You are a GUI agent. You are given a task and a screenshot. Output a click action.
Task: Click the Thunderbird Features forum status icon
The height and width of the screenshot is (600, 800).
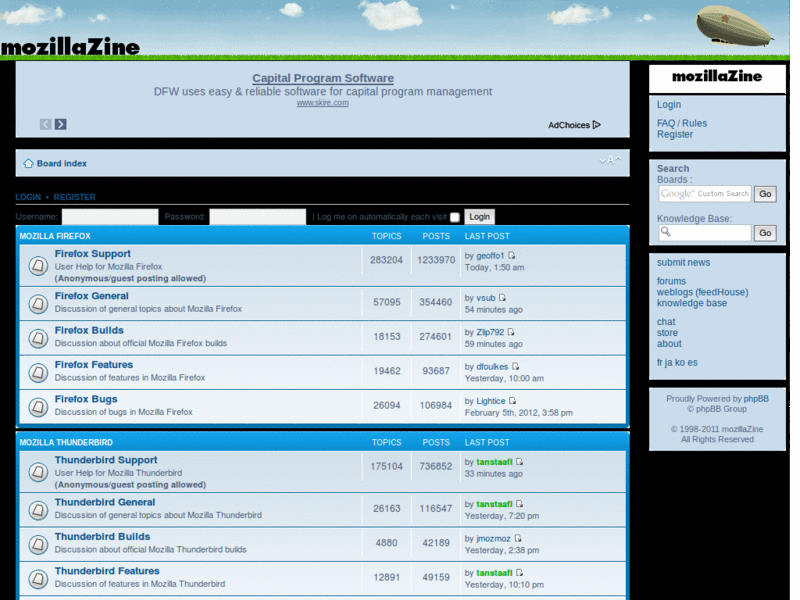pos(38,579)
